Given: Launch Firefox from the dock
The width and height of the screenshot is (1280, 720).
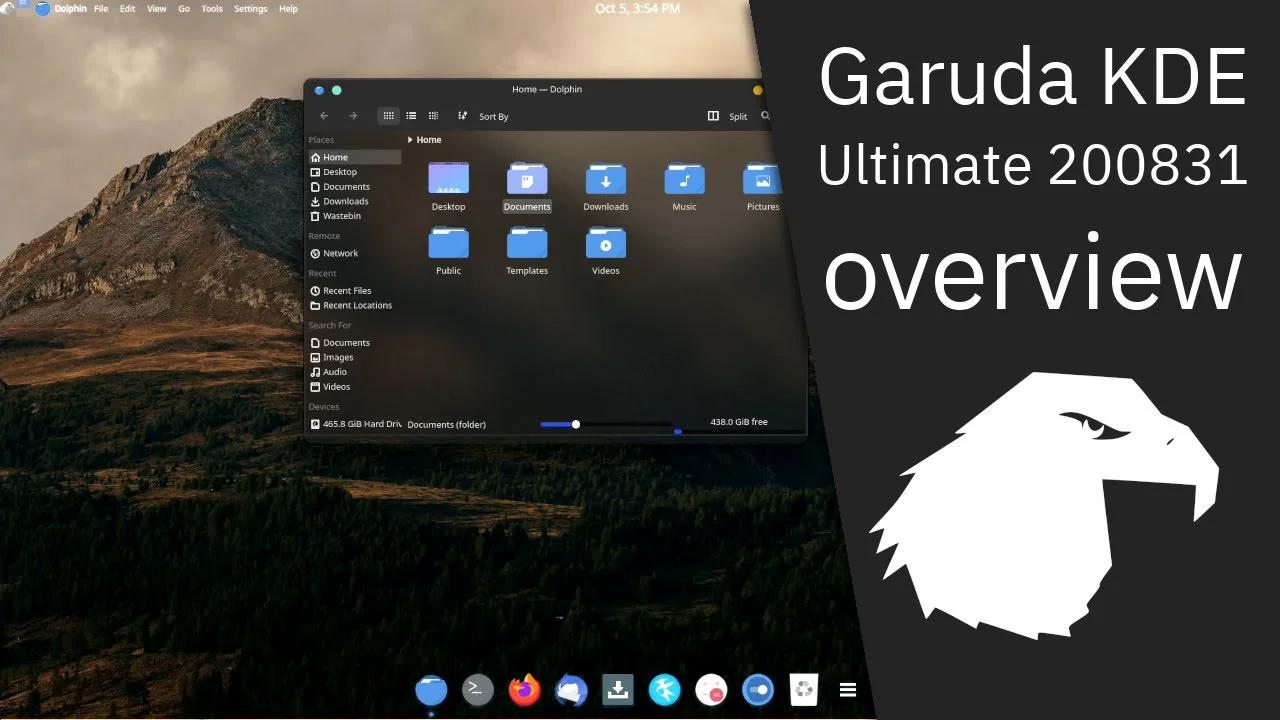Looking at the screenshot, I should [524, 689].
